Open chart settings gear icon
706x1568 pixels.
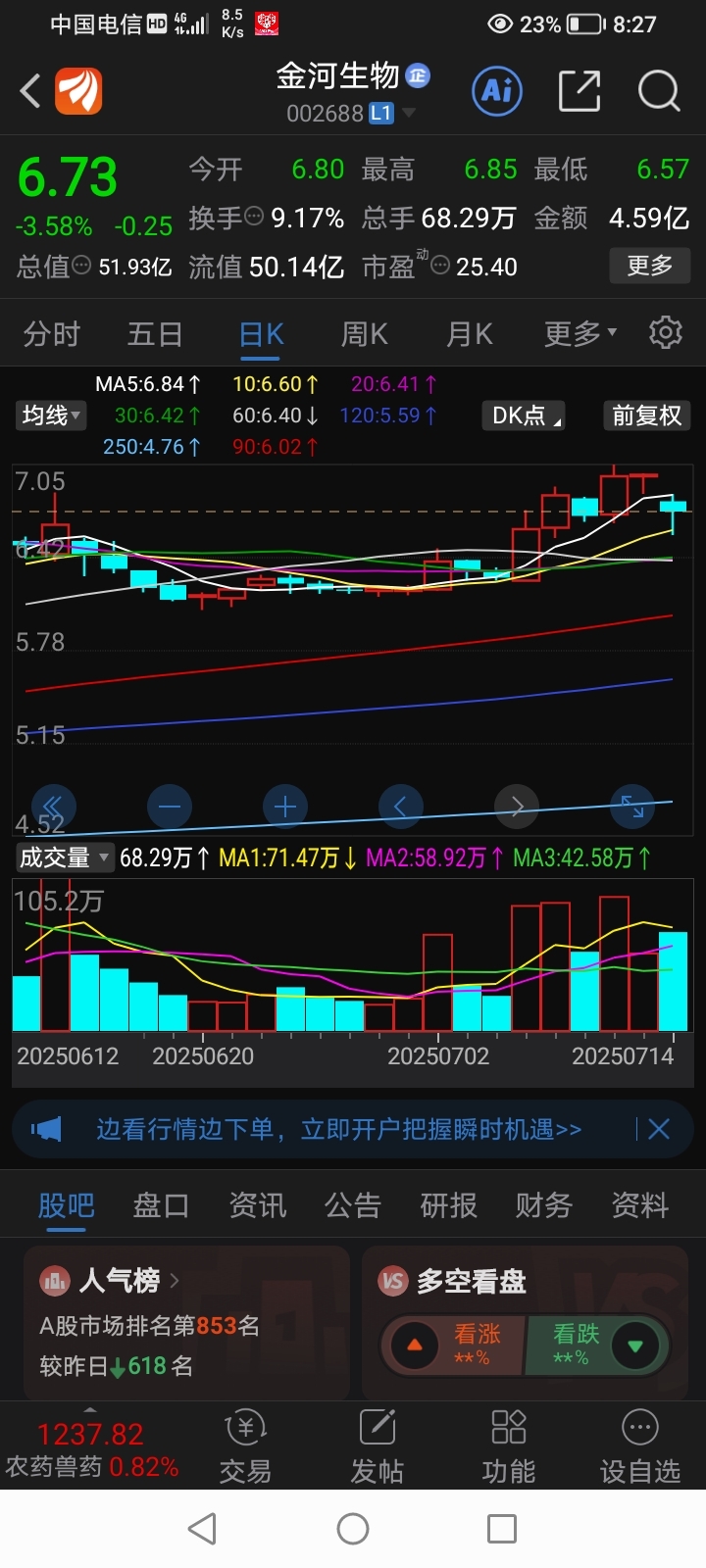click(666, 333)
